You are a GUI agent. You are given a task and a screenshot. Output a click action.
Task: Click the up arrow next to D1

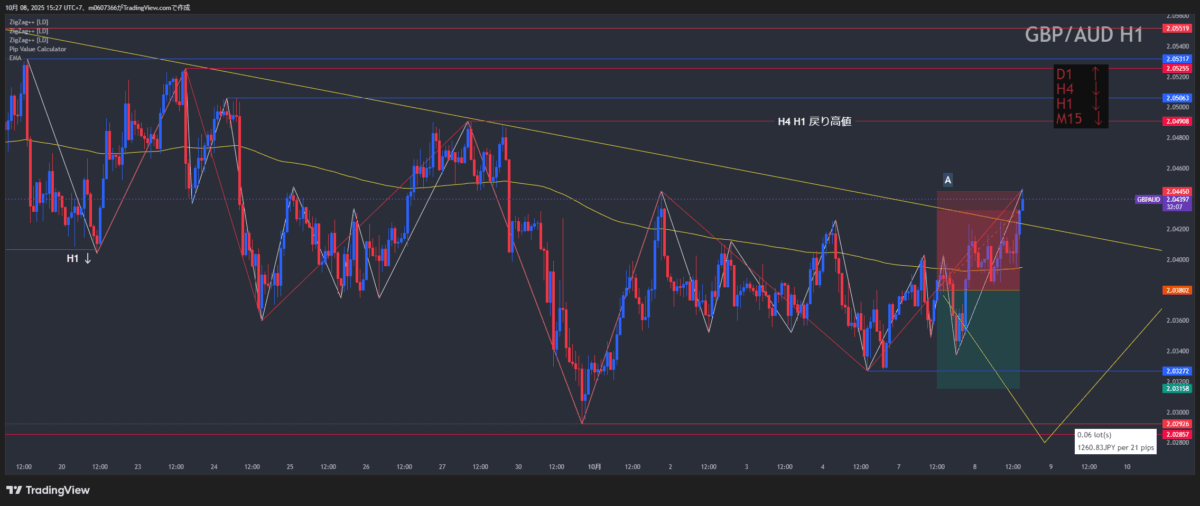click(x=1097, y=75)
